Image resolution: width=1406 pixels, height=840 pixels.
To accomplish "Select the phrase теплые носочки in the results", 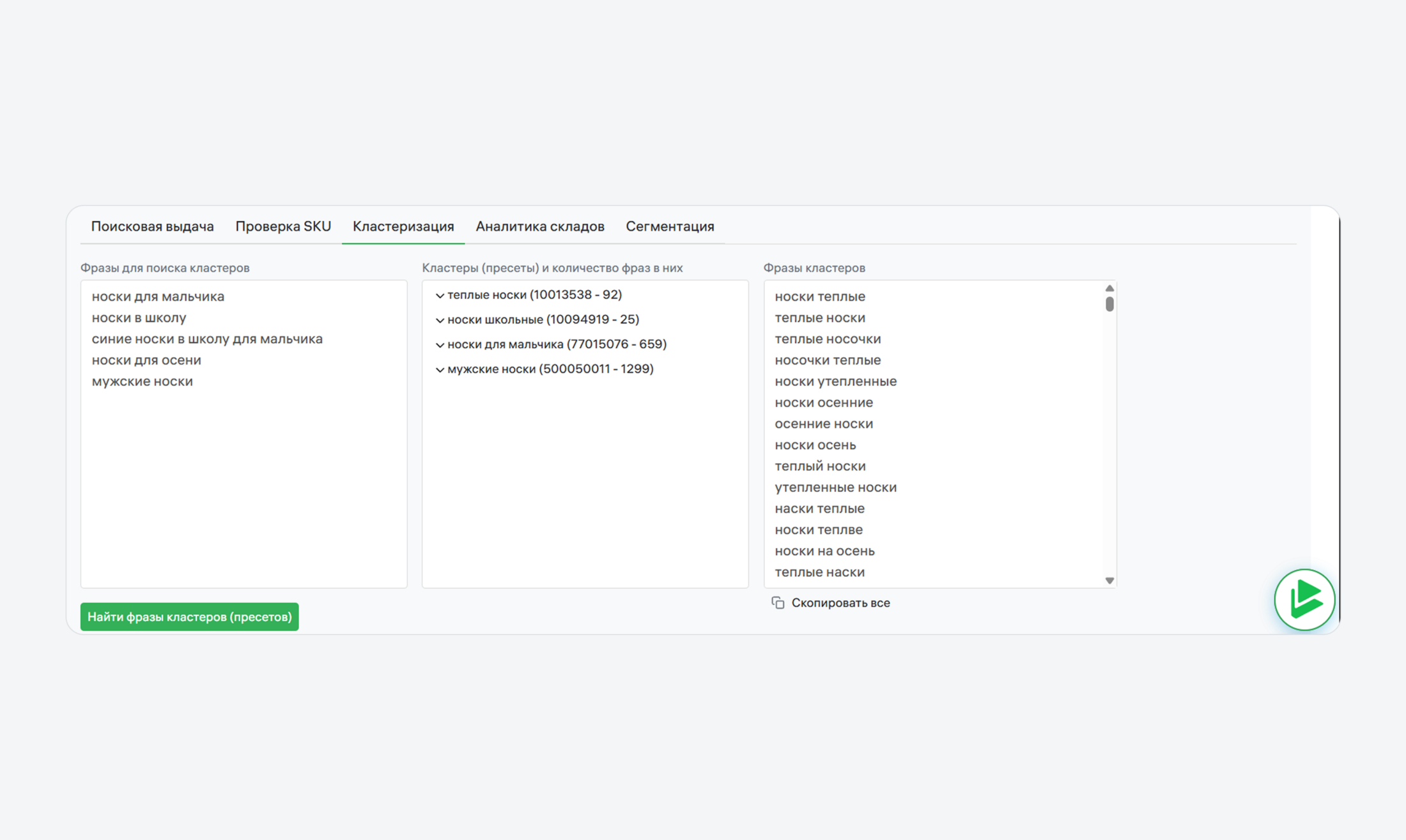I will tap(828, 339).
